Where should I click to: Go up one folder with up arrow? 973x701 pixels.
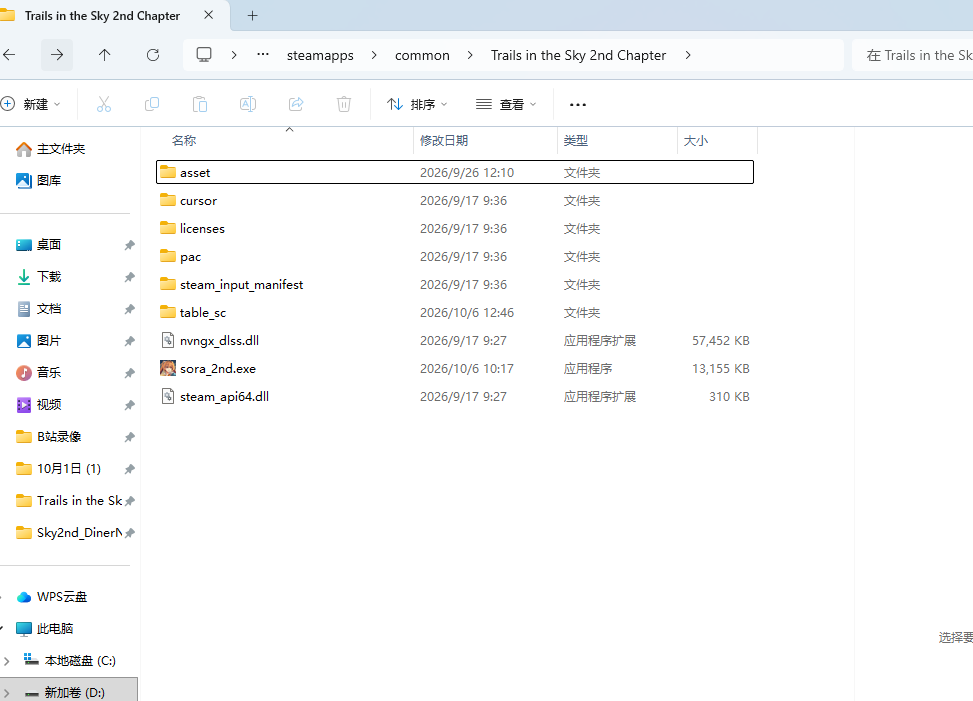[x=104, y=55]
